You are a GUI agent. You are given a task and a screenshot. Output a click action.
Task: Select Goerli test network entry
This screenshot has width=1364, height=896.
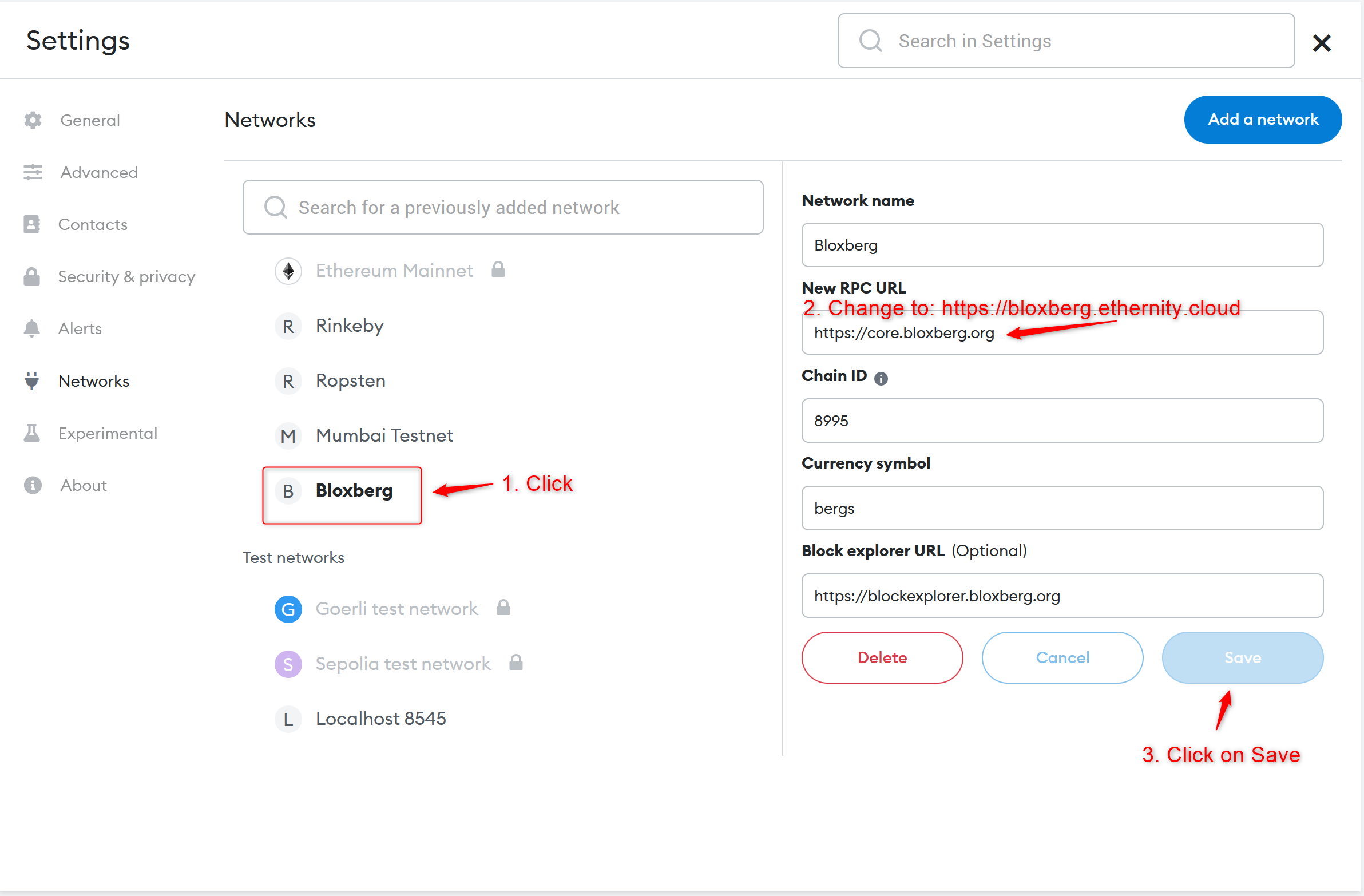coord(396,608)
